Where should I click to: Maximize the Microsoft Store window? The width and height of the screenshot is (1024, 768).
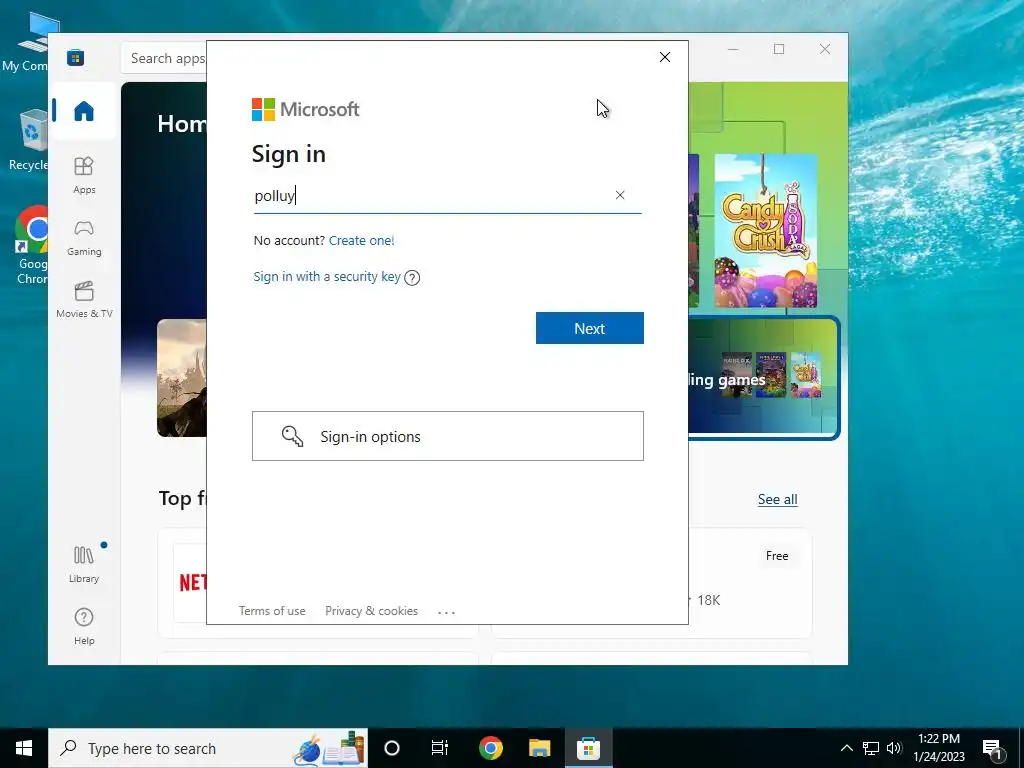pos(778,49)
